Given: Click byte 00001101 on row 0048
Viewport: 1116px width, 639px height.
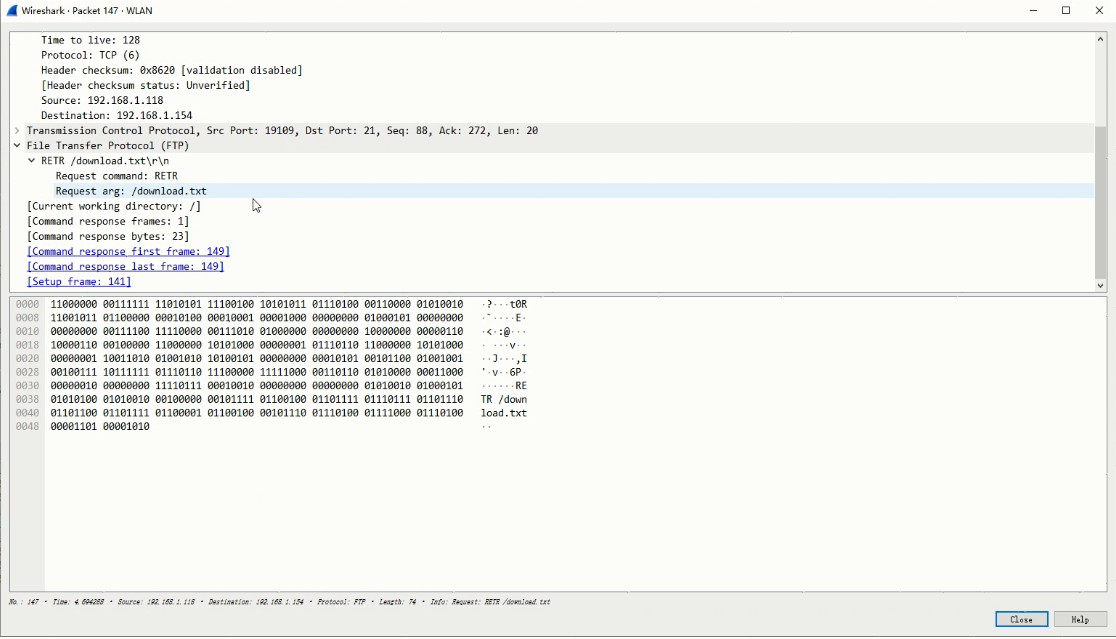Looking at the screenshot, I should coord(74,426).
